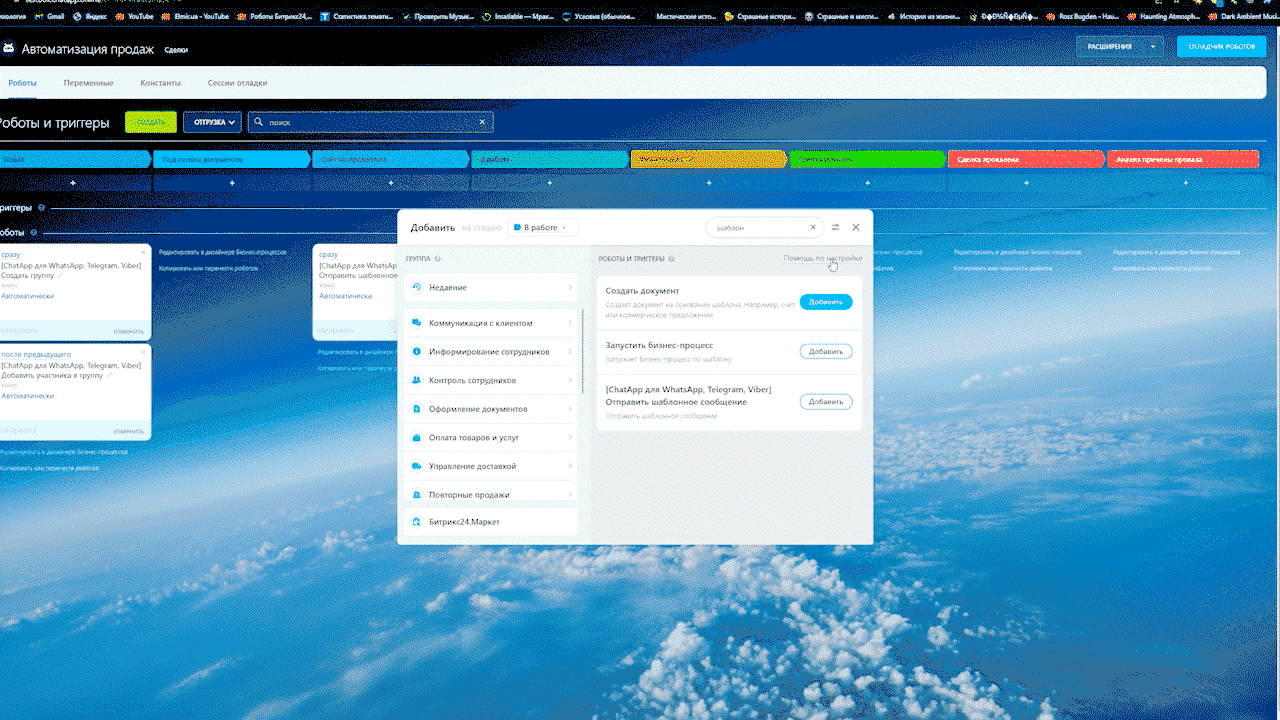Open the Сессии отладки tab

click(x=237, y=83)
